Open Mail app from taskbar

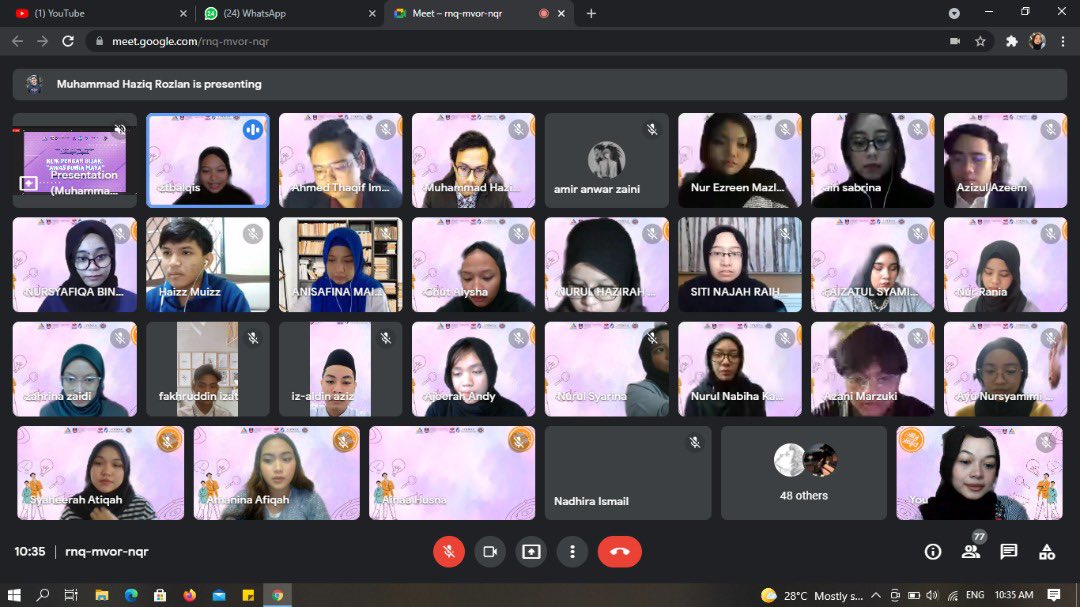point(219,595)
